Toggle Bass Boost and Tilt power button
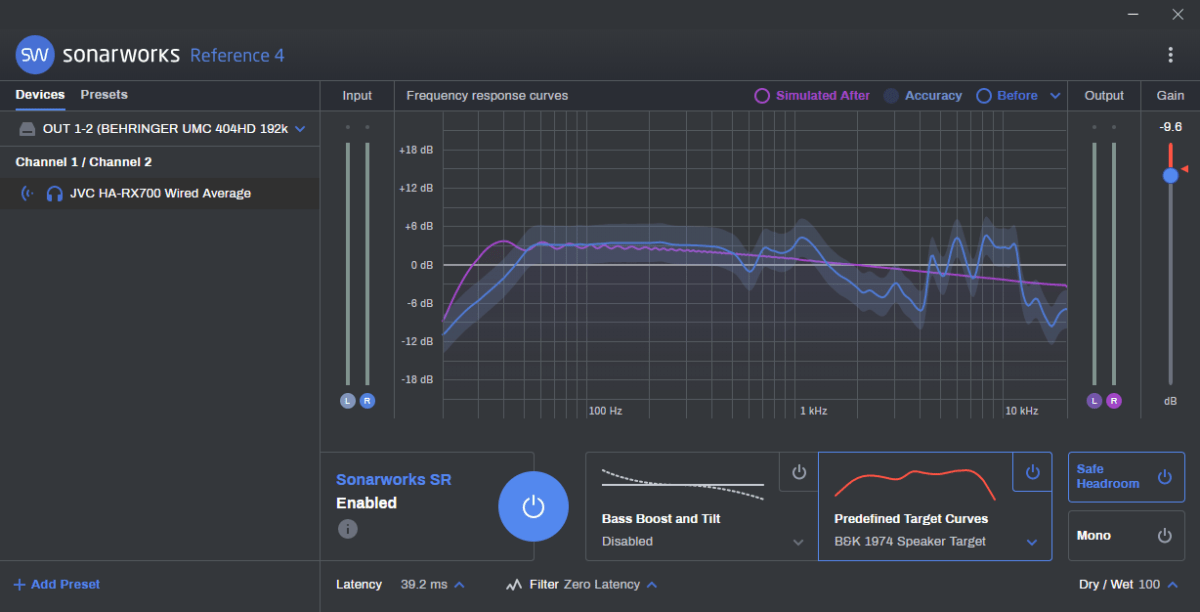 point(798,472)
